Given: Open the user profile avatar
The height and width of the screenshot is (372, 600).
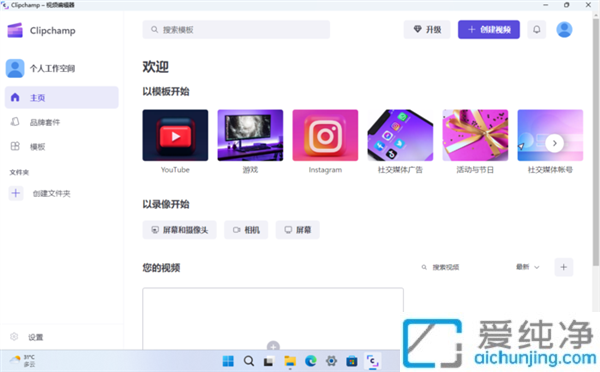Looking at the screenshot, I should click(564, 29).
